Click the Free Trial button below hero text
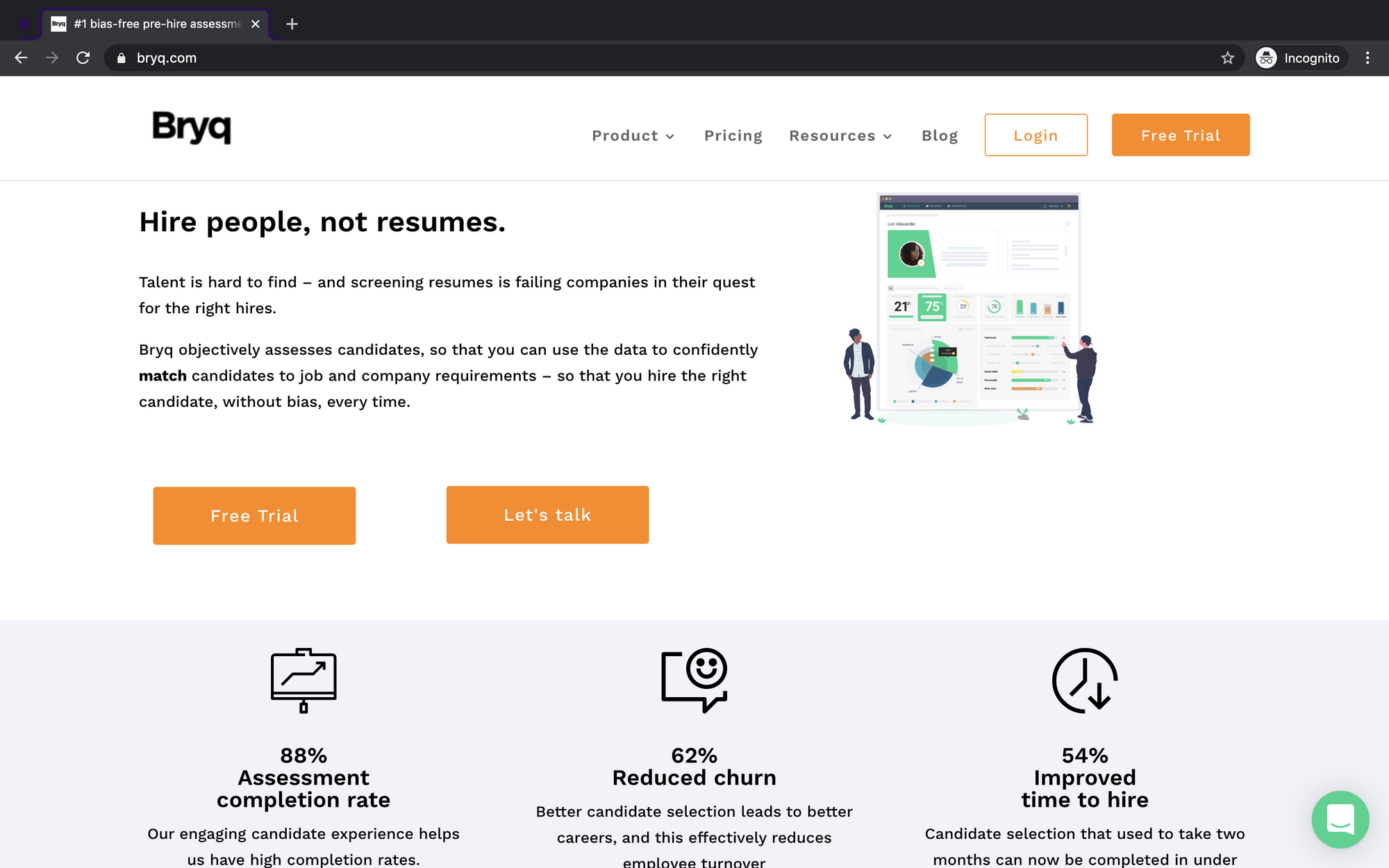Screen dimensions: 1389x868 (x=254, y=516)
